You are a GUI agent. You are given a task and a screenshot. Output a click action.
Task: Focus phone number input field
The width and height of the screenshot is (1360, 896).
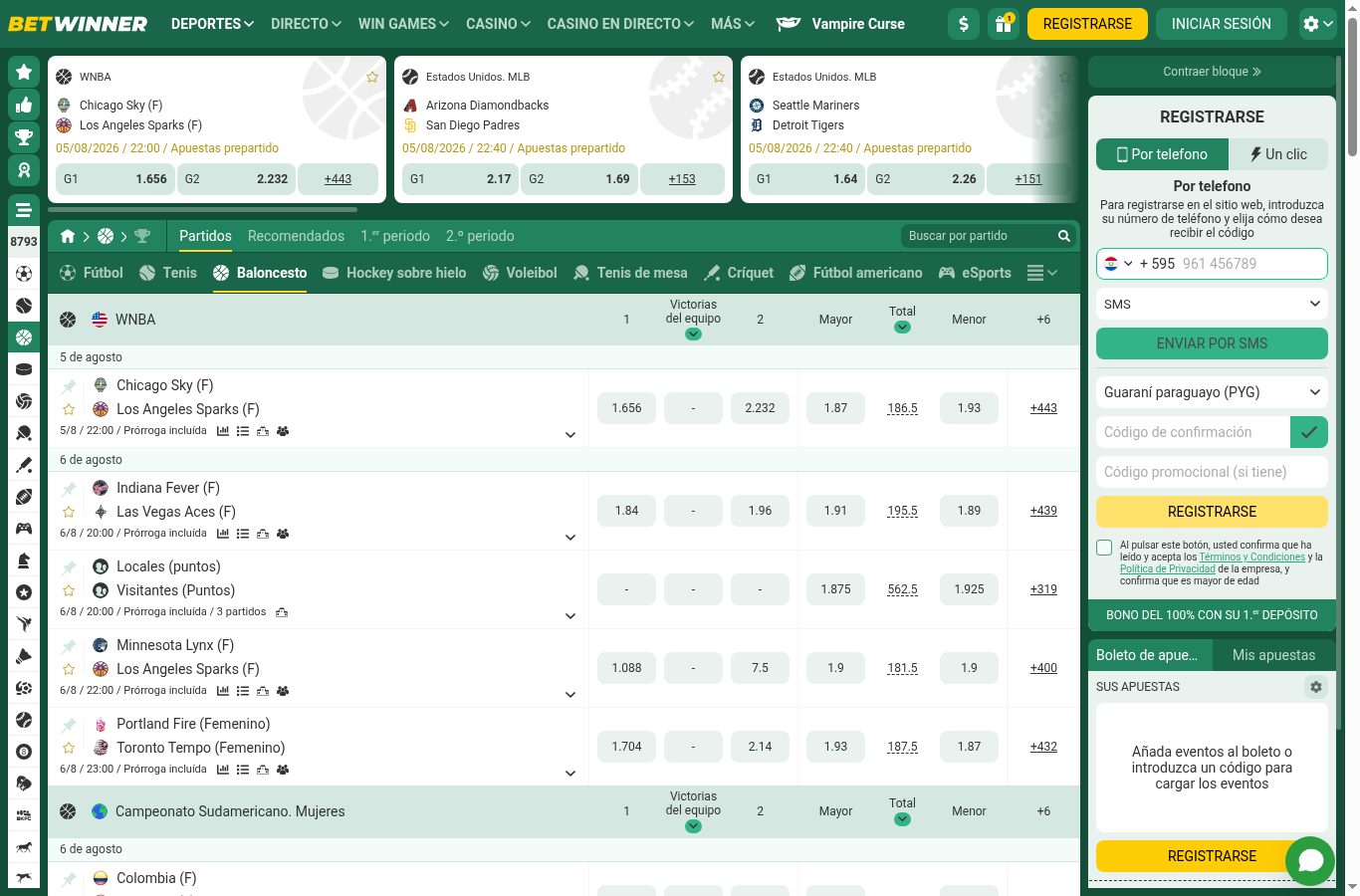1250,264
